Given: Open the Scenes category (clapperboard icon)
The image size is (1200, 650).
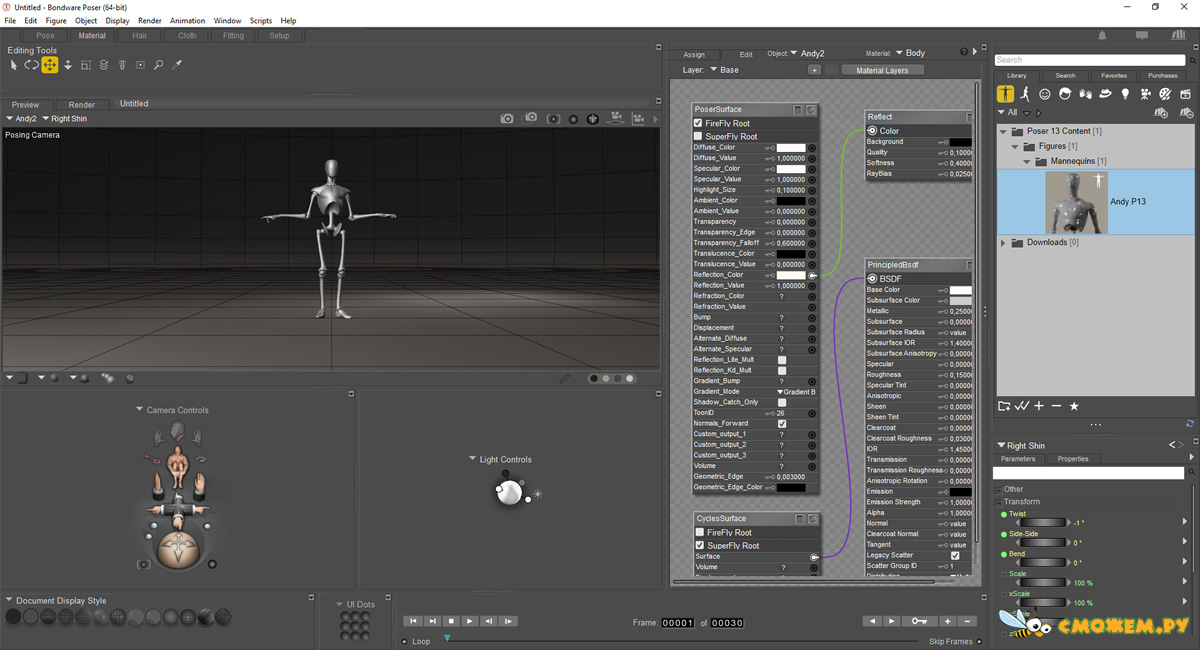Looking at the screenshot, I should click(x=1185, y=94).
